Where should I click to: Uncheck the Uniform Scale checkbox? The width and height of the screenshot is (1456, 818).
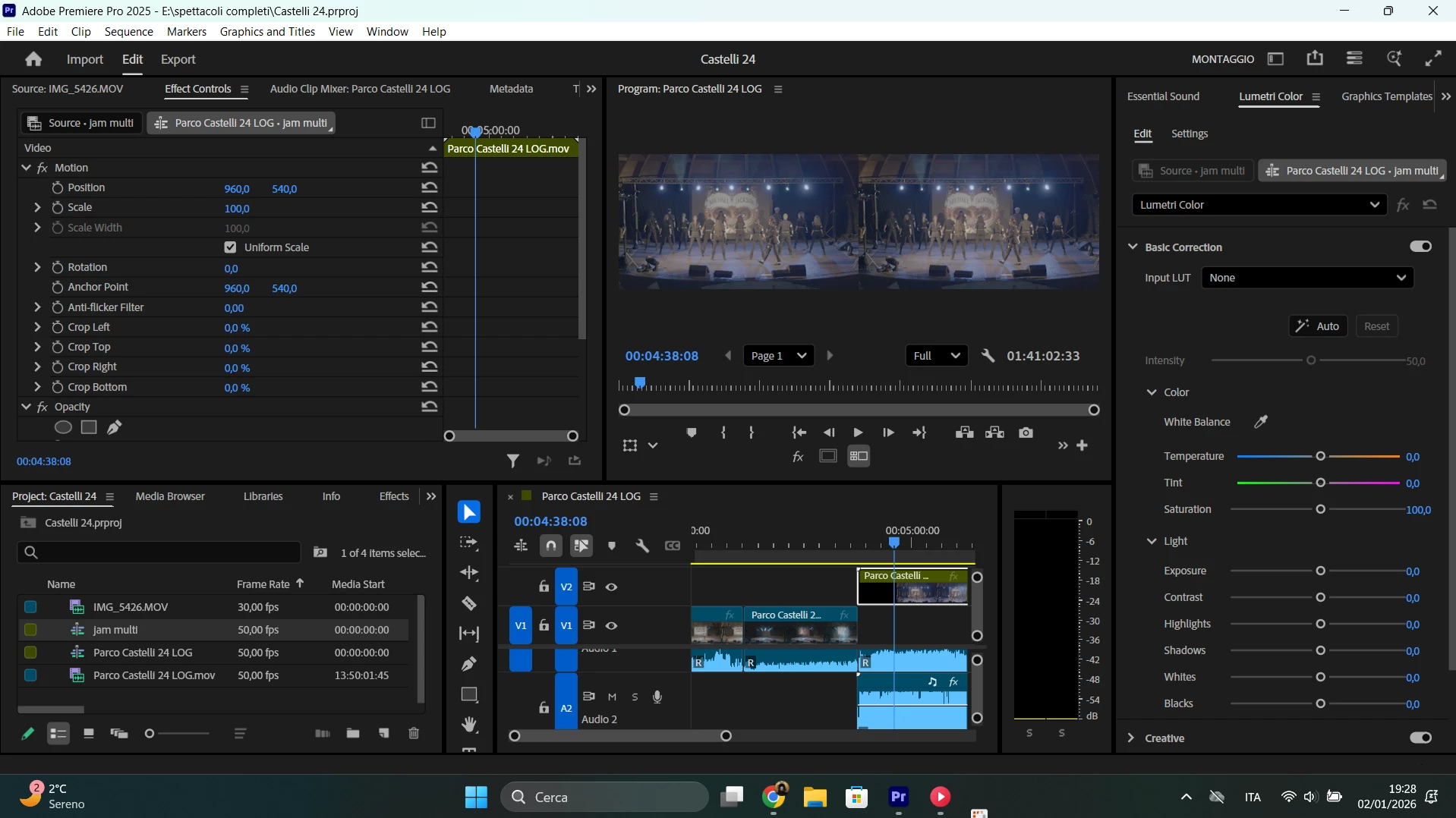click(x=231, y=247)
